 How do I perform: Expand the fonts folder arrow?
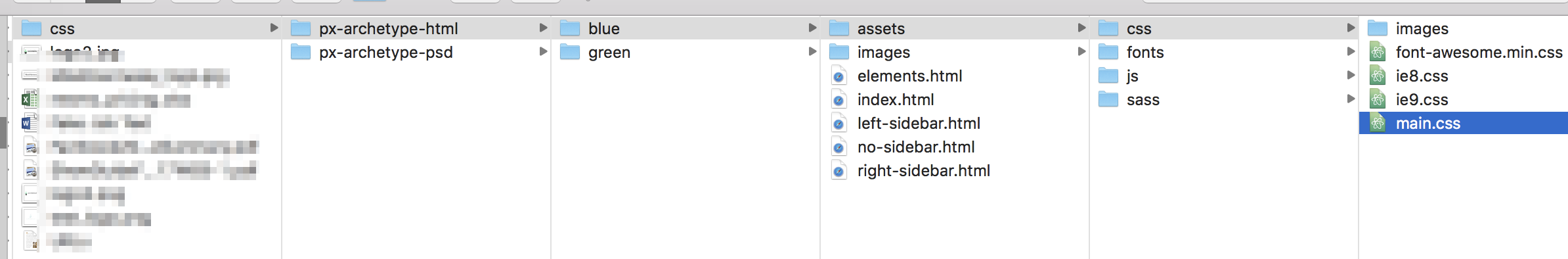tap(1351, 51)
